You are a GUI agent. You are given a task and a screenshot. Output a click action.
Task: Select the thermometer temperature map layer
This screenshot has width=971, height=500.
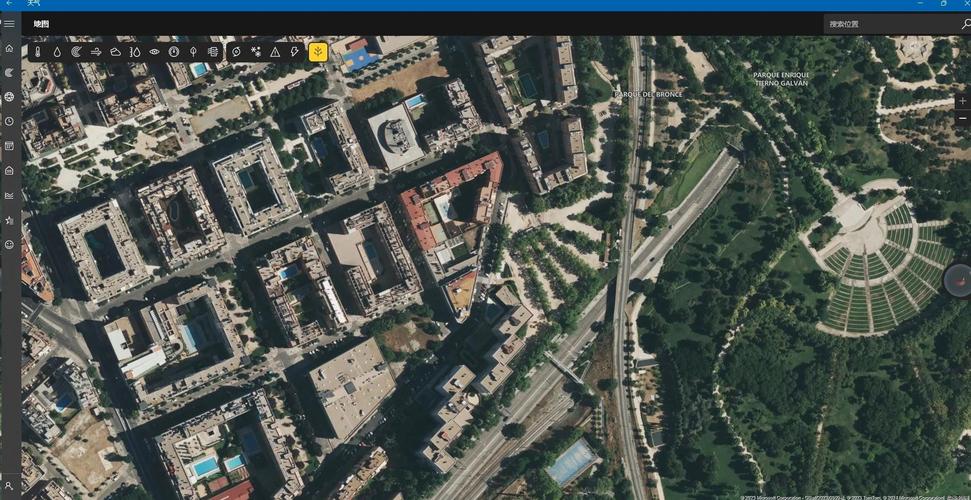[x=38, y=52]
